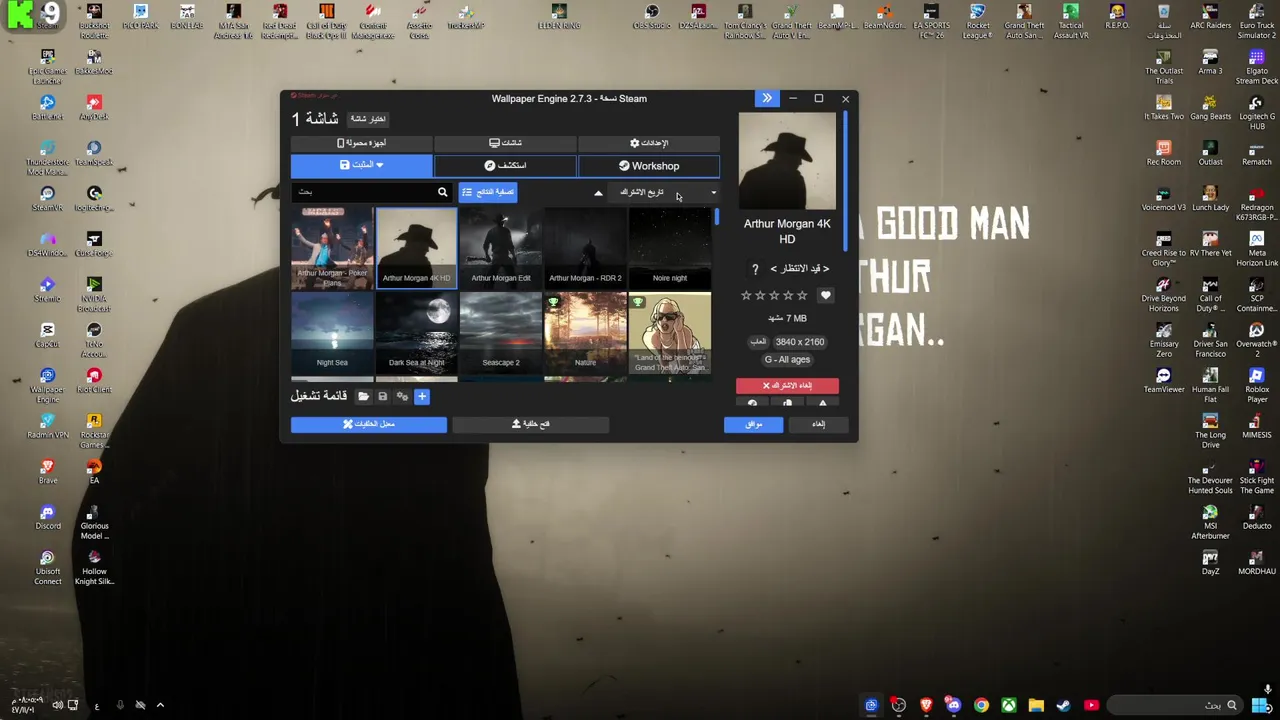Click the Windows Start button
Viewport: 1280px width, 720px height.
pyautogui.click(x=1259, y=705)
